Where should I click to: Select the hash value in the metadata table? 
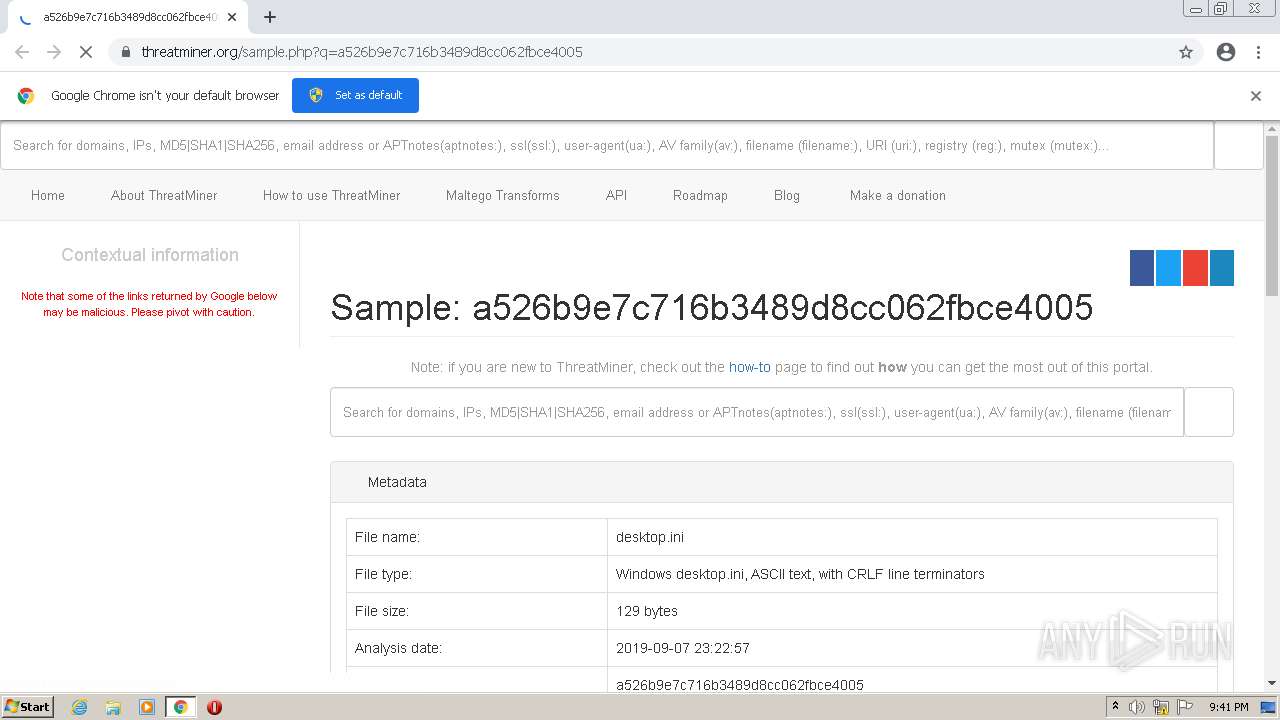740,685
